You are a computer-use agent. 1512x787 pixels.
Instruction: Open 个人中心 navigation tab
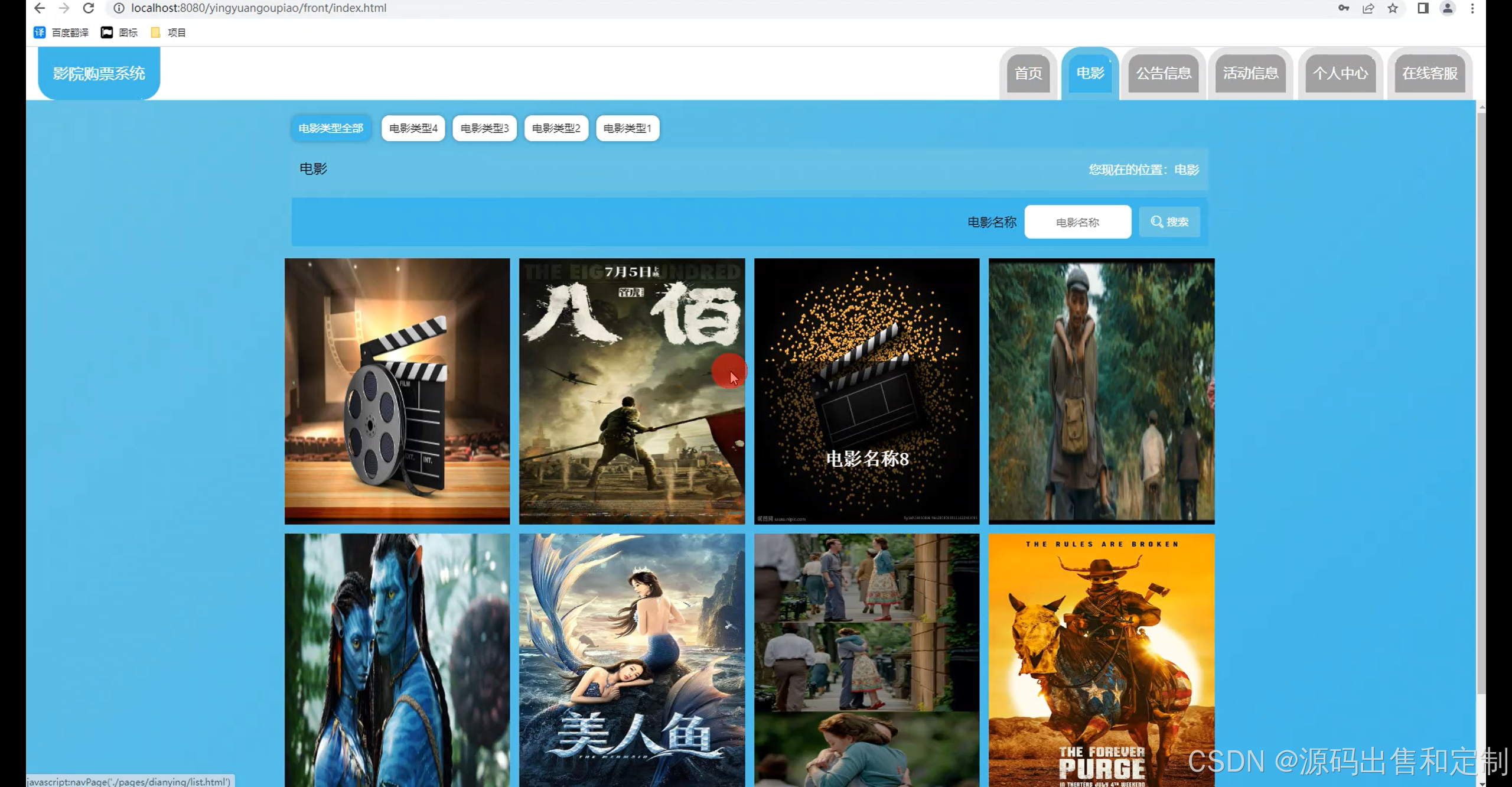(1340, 73)
